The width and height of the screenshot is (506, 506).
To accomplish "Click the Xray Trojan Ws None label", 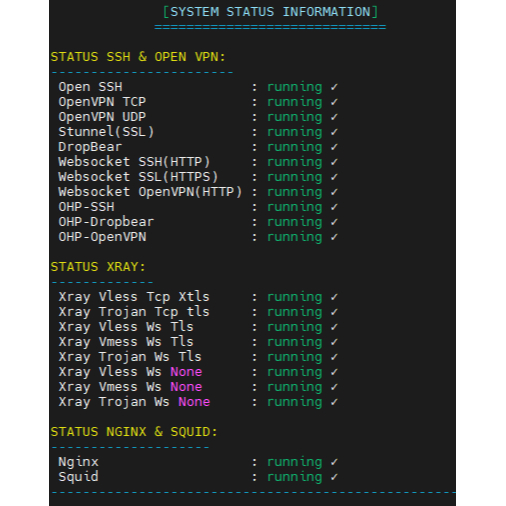I will coord(134,402).
